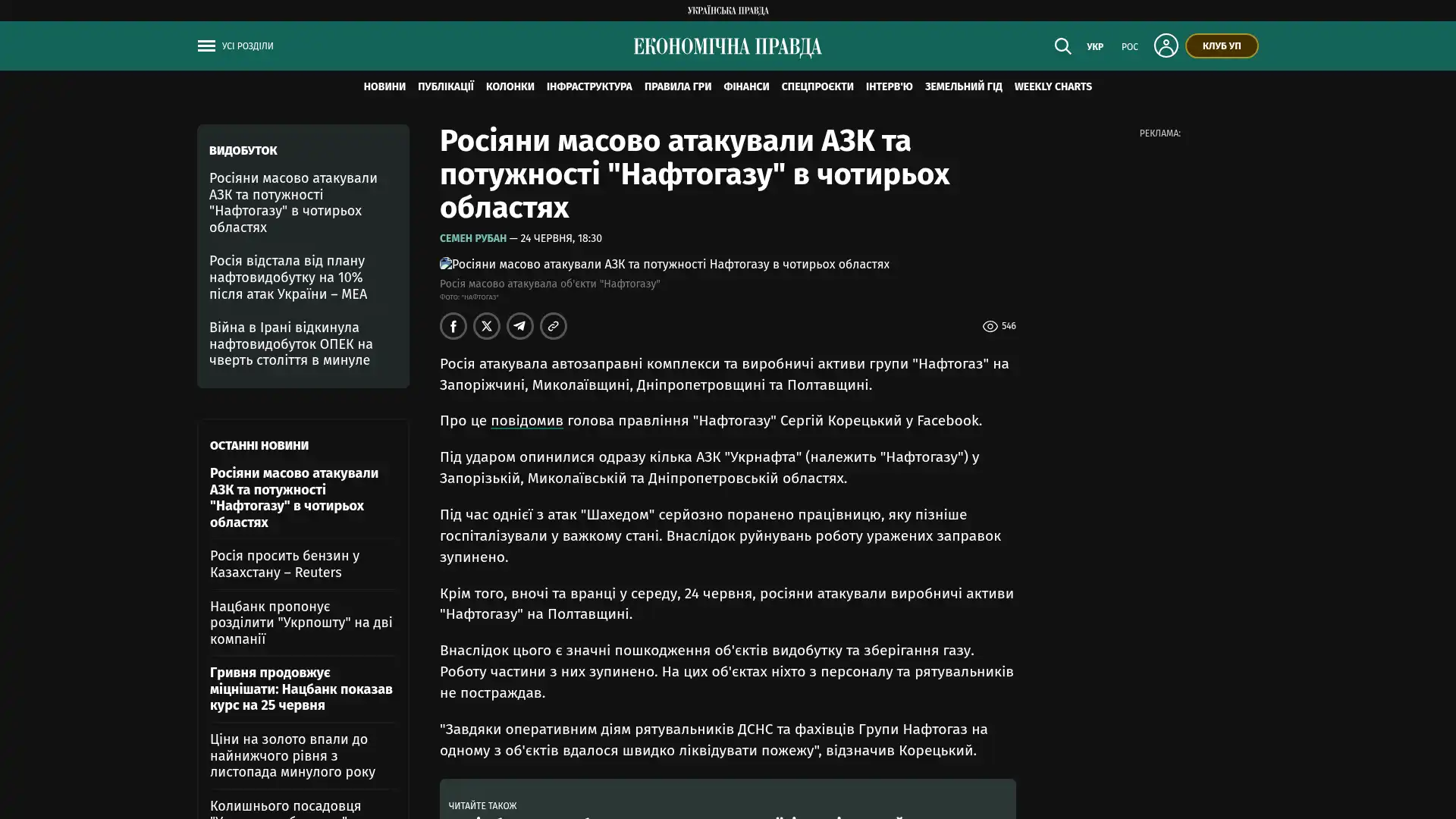Open Земельний гід section
1456x819 pixels.
tap(964, 87)
